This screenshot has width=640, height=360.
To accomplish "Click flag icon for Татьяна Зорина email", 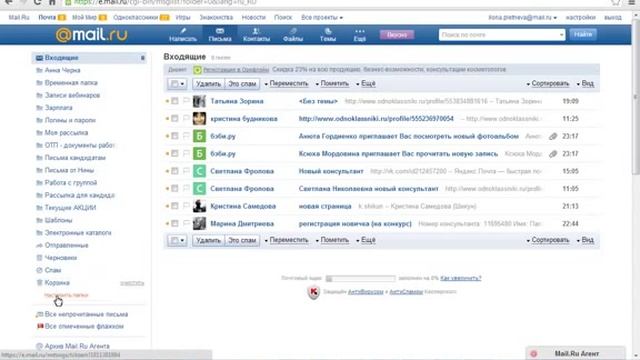I will (x=186, y=101).
